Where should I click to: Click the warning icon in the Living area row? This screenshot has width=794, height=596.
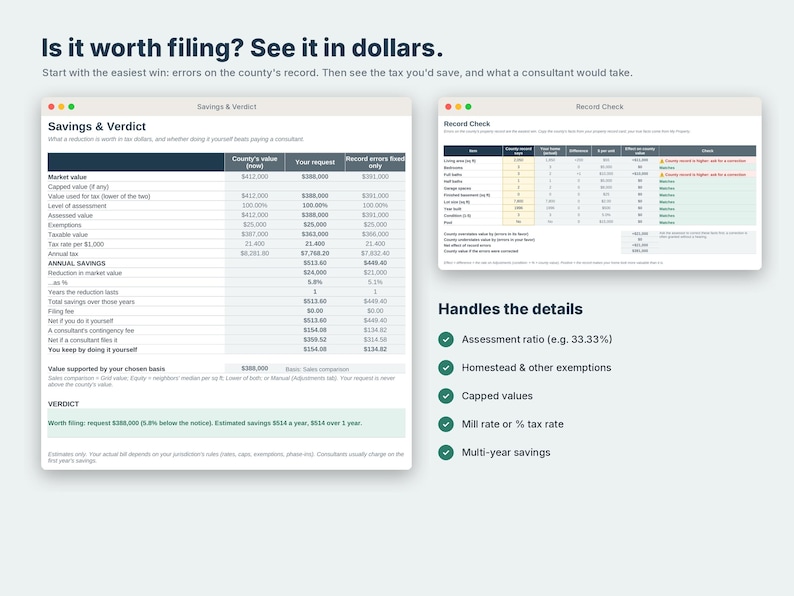661,161
